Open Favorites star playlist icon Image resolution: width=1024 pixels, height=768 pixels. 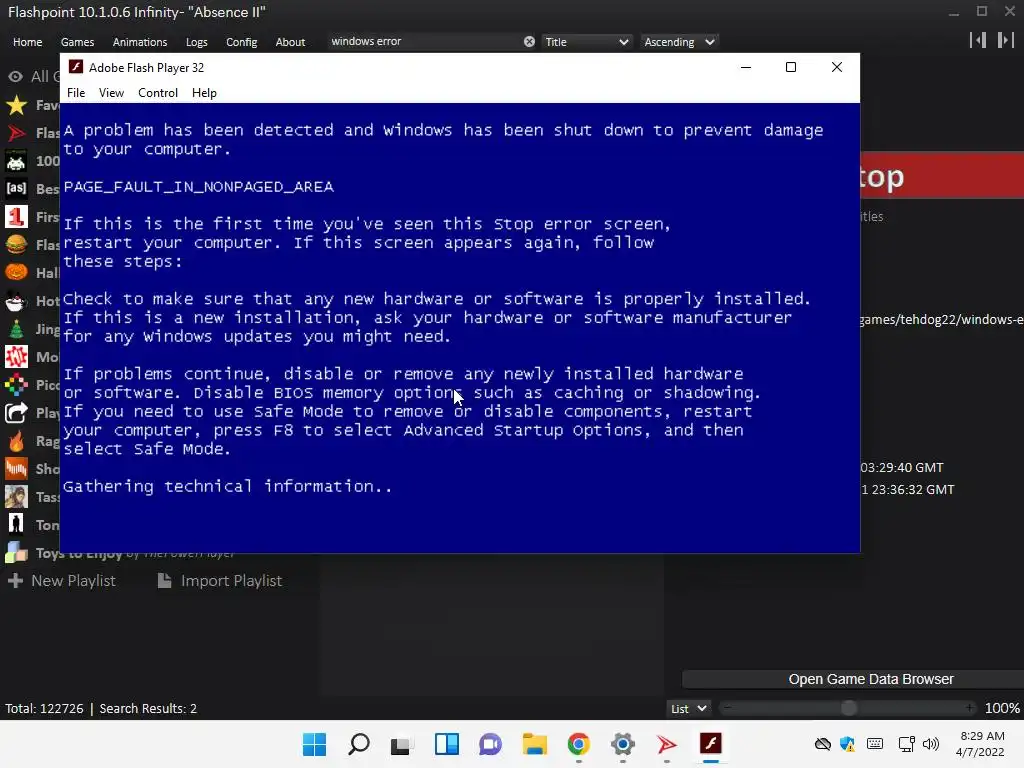click(16, 105)
